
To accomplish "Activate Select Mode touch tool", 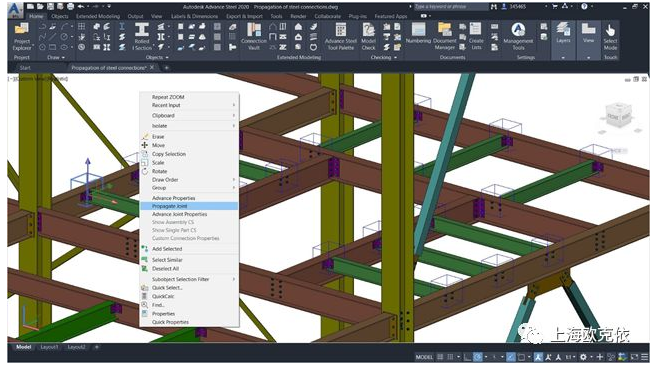I will click(610, 37).
